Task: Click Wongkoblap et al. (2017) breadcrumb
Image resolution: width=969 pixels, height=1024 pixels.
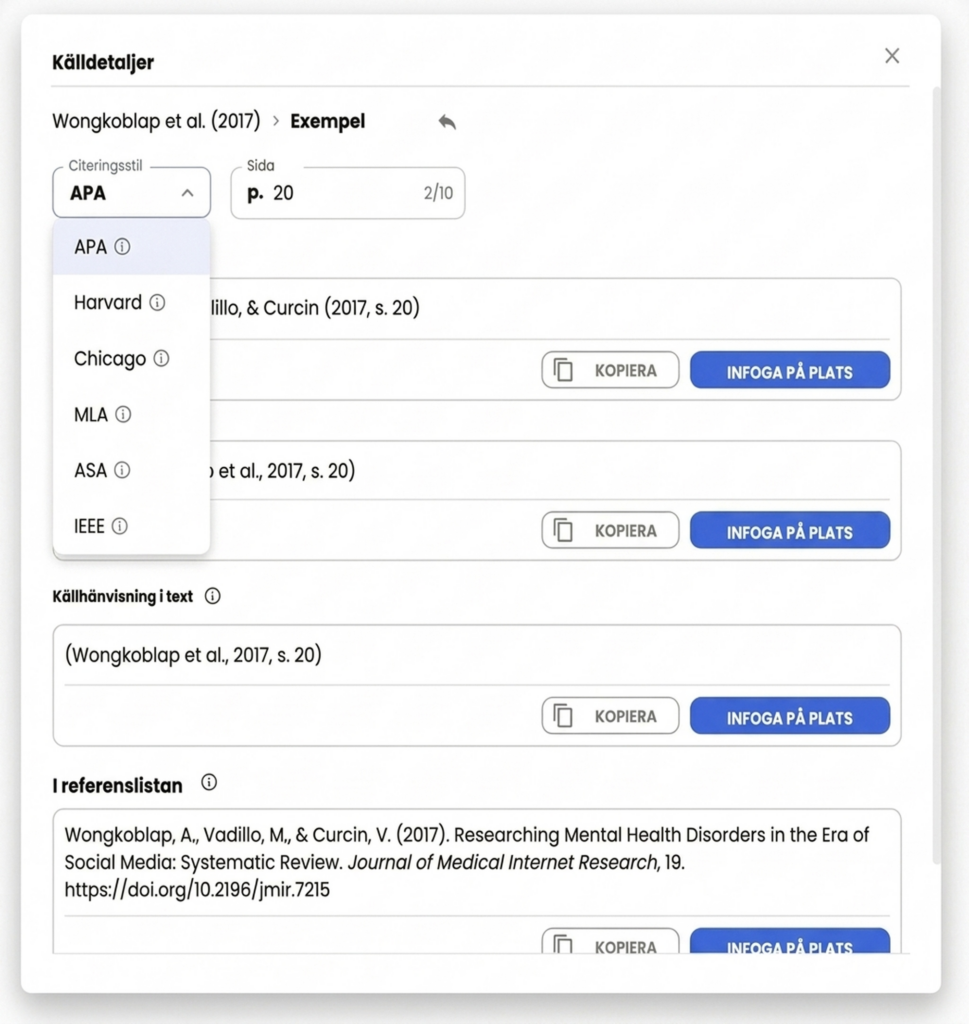Action: (156, 121)
